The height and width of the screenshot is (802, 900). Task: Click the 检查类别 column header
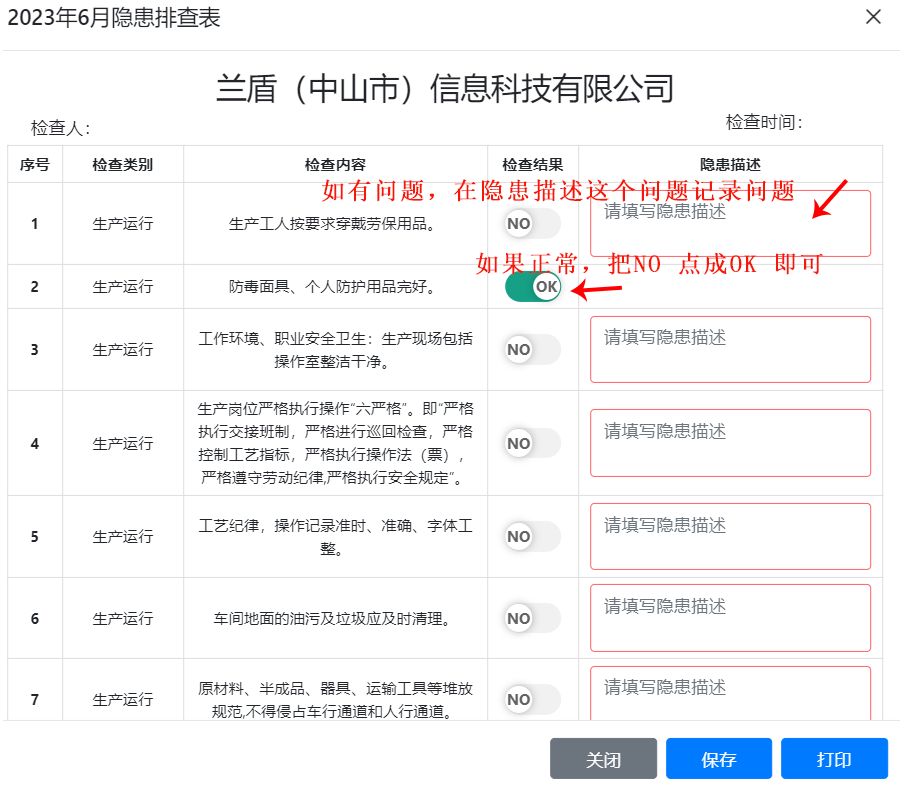123,165
